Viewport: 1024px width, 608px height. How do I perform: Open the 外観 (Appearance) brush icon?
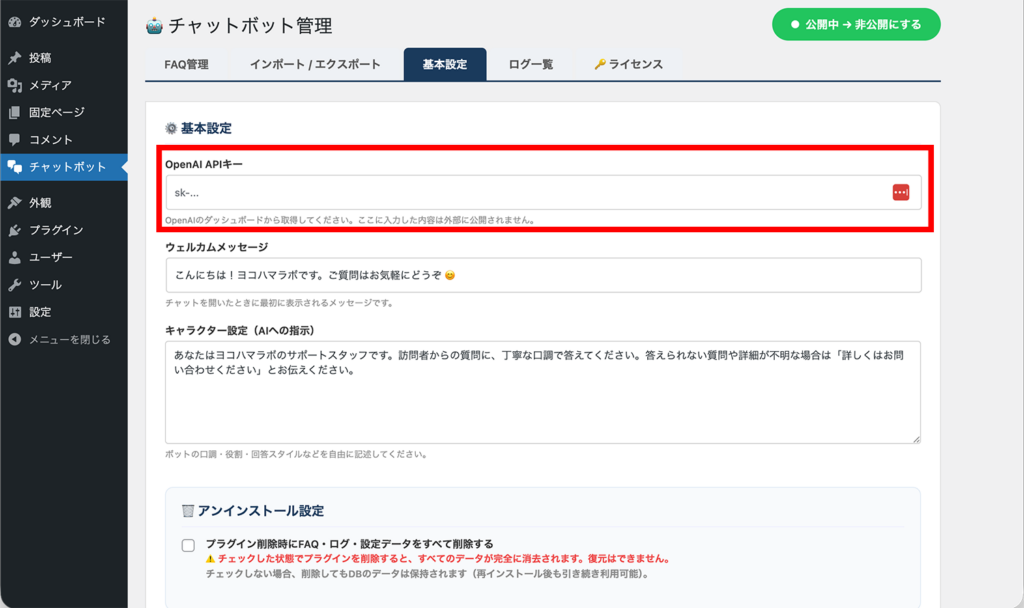coord(14,201)
